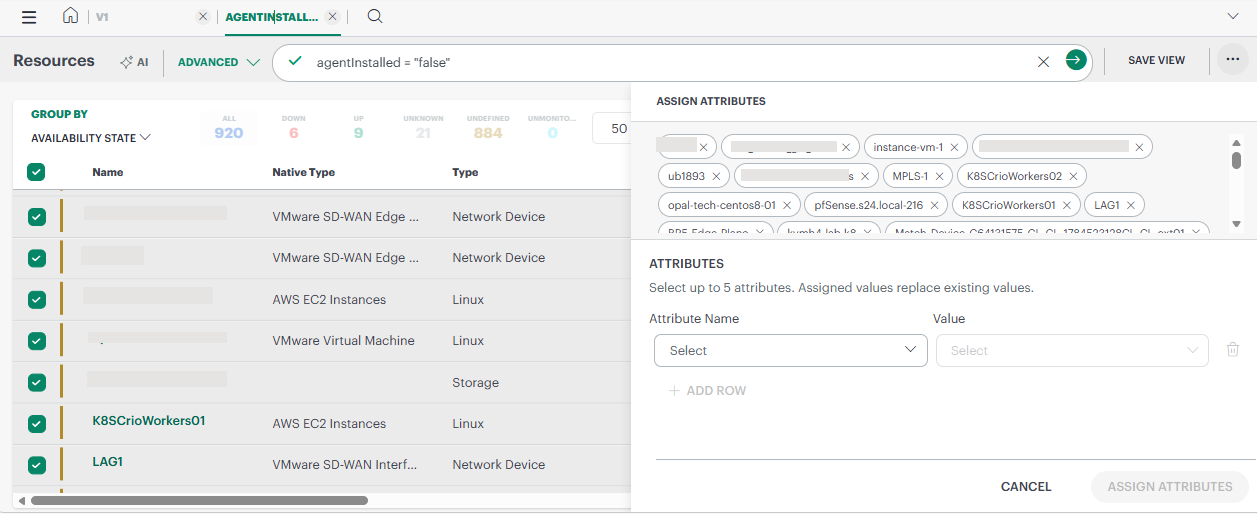Remove the K8SCrioWorkers02 chip
1257x515 pixels.
pos(1073,177)
